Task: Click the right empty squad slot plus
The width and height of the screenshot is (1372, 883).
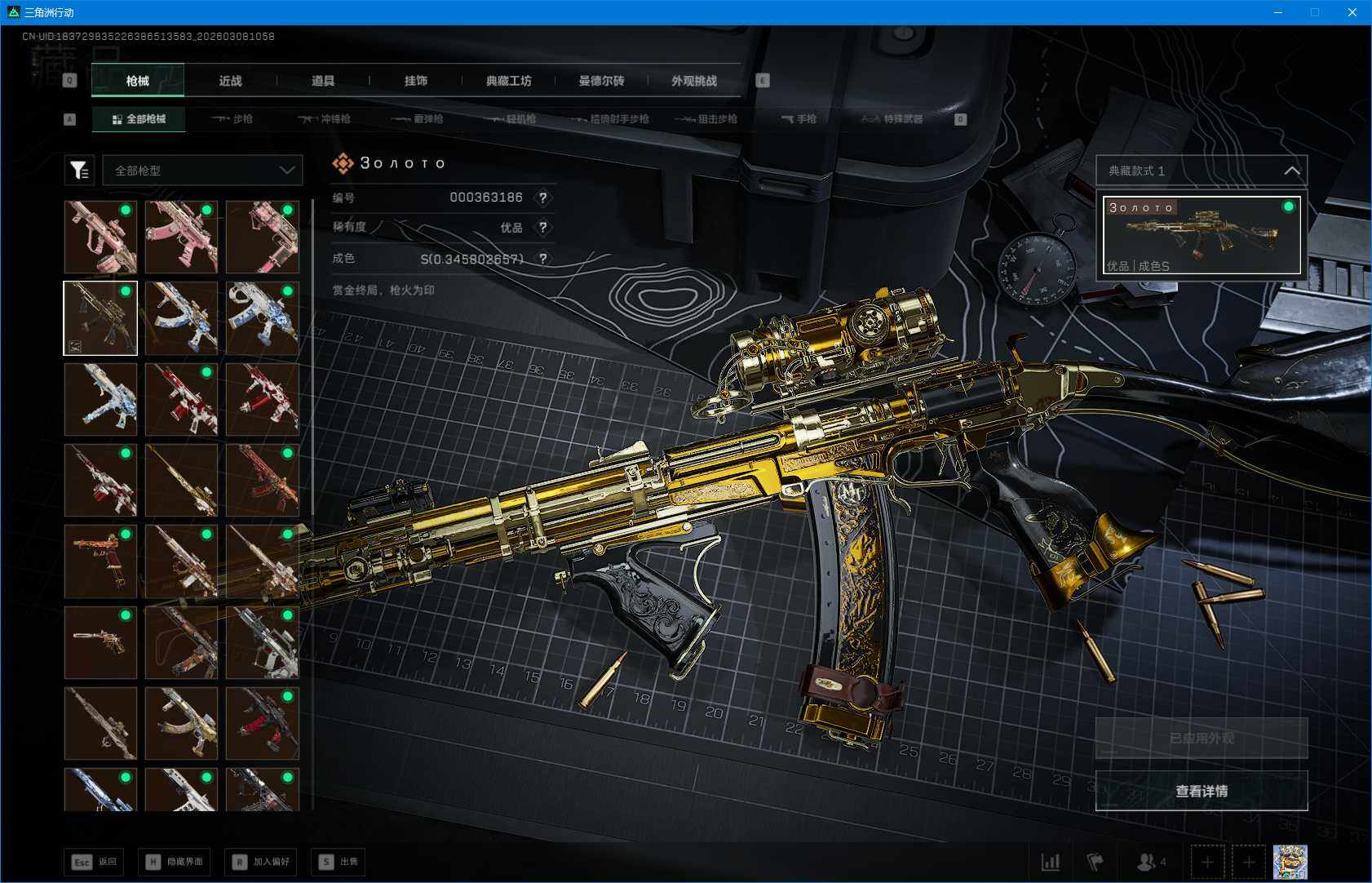Action: (x=1249, y=862)
